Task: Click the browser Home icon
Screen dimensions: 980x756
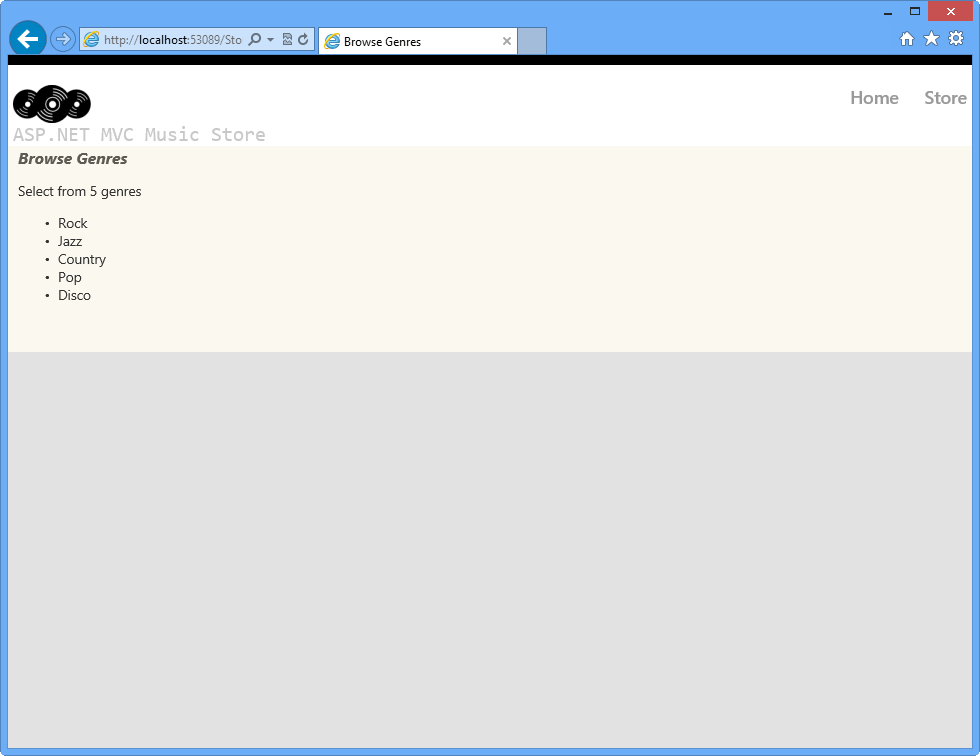Action: (x=906, y=38)
